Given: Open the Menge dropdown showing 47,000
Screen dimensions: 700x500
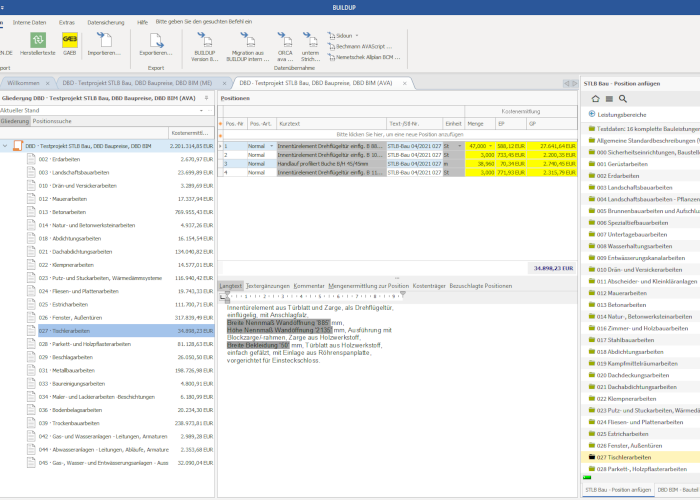Looking at the screenshot, I should pos(491,146).
